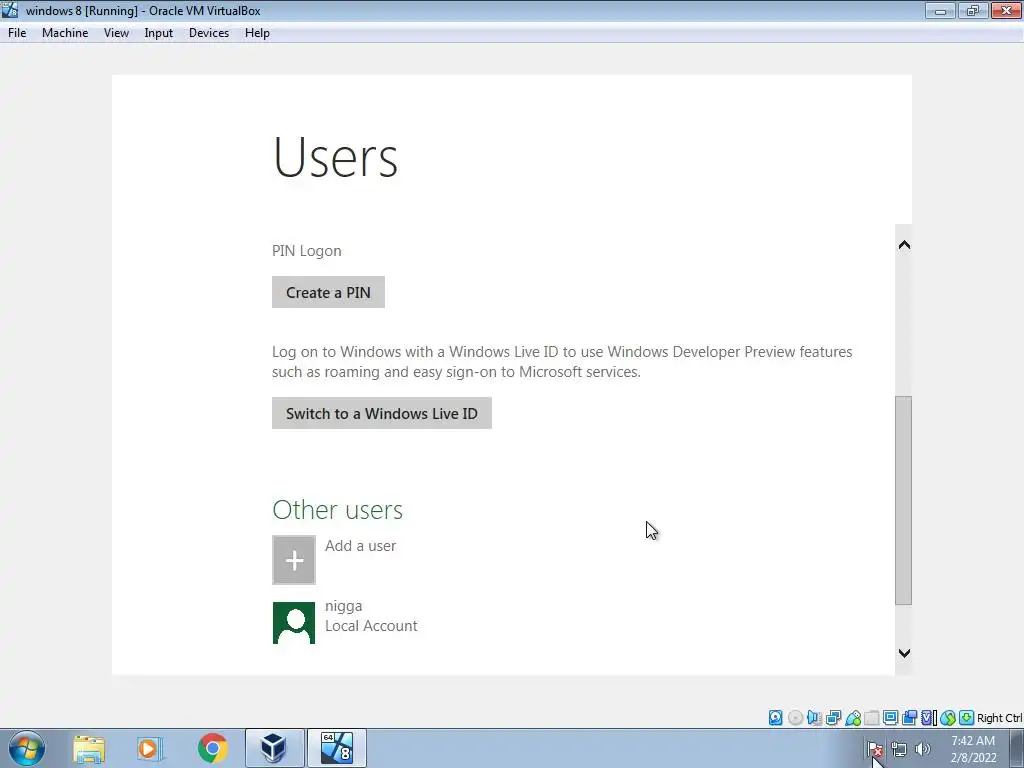This screenshot has width=1024, height=768.
Task: Open the volume speaker icon in tray
Action: 923,749
